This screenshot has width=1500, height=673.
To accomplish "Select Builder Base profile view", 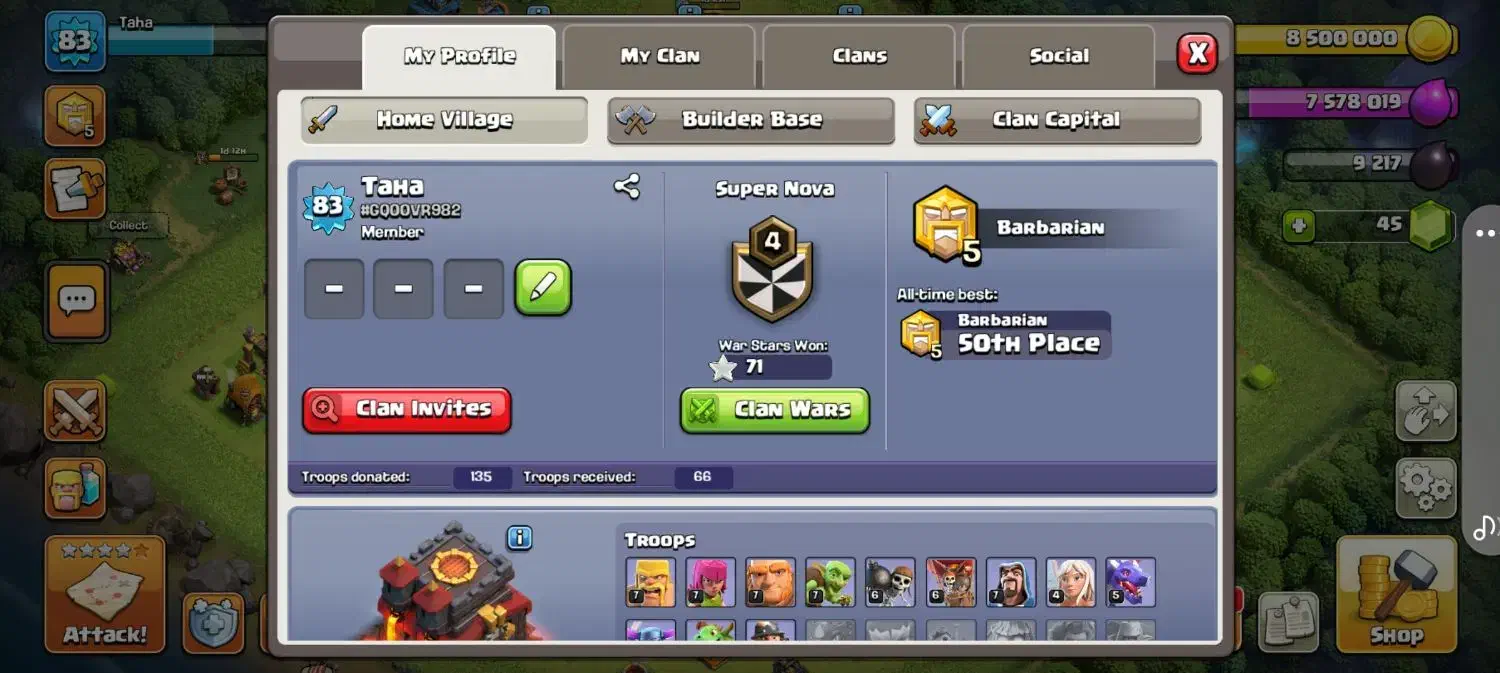I will [751, 120].
